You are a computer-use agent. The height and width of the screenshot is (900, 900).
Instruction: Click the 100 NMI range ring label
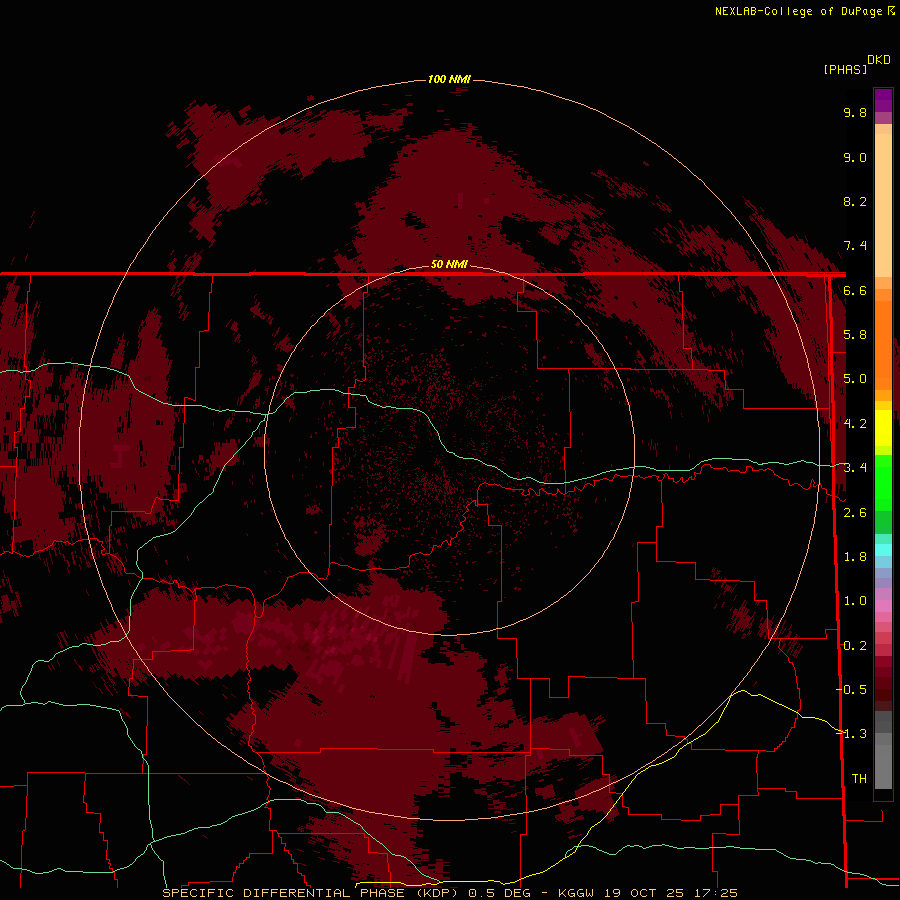tap(449, 79)
